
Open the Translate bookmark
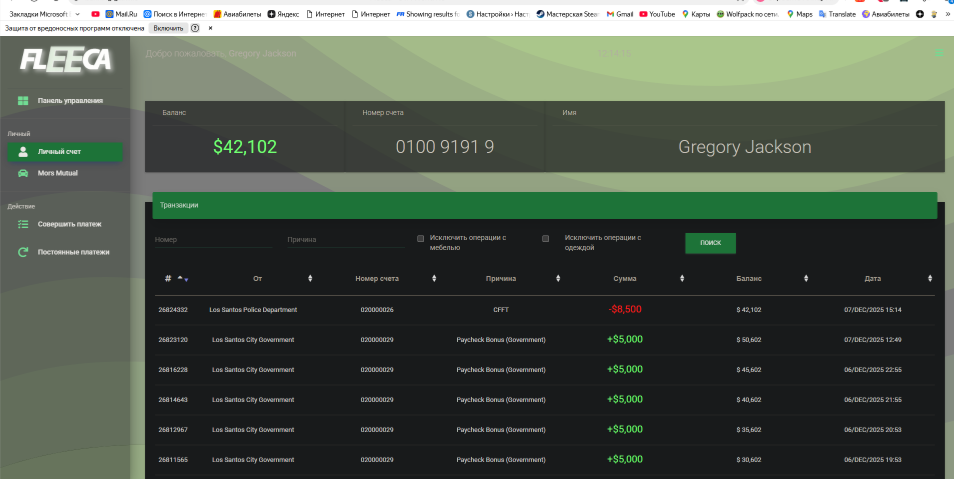pyautogui.click(x=837, y=14)
